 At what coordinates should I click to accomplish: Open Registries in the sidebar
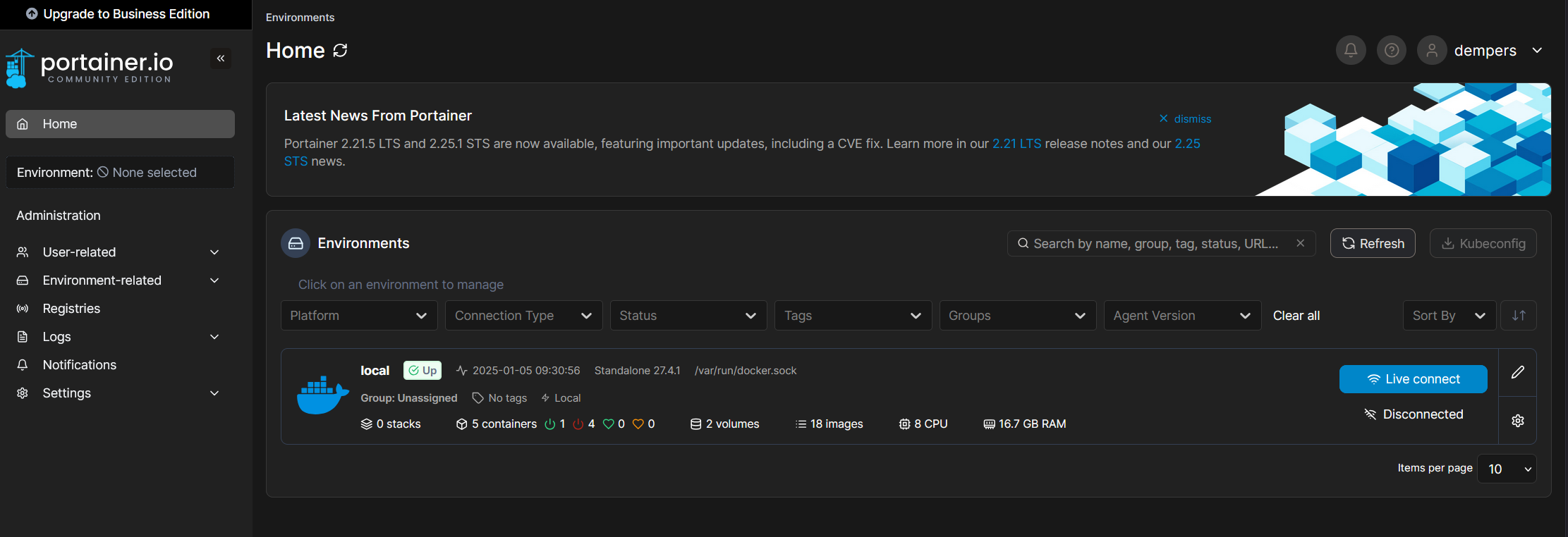(x=118, y=309)
